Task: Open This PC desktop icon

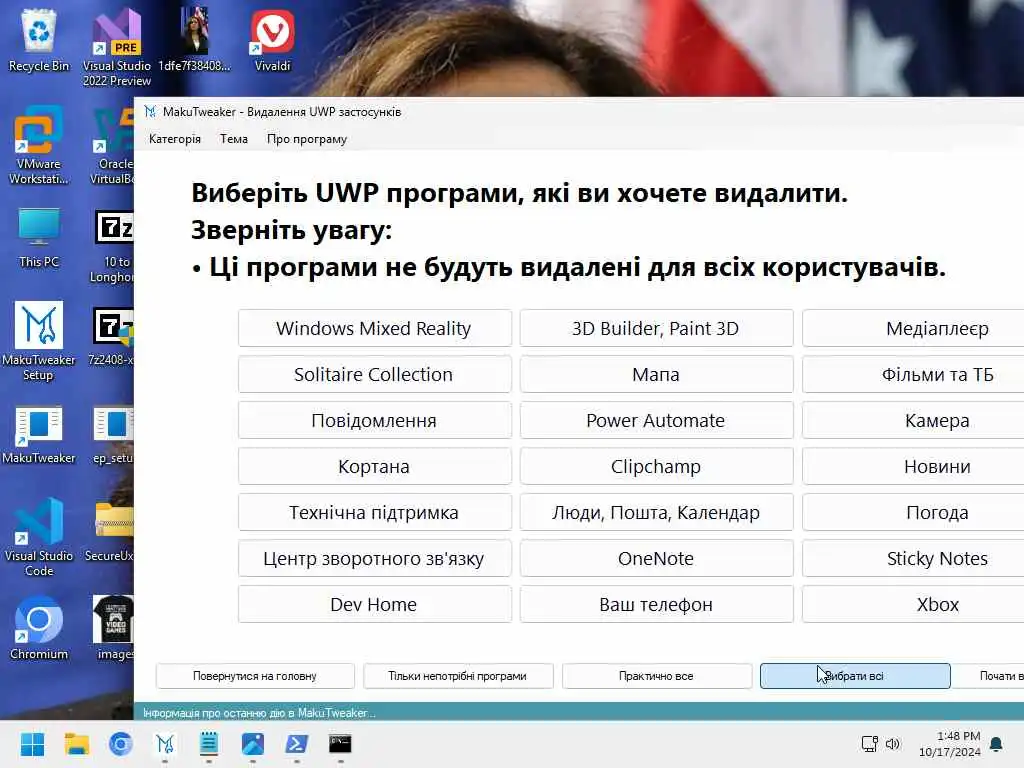Action: point(39,236)
